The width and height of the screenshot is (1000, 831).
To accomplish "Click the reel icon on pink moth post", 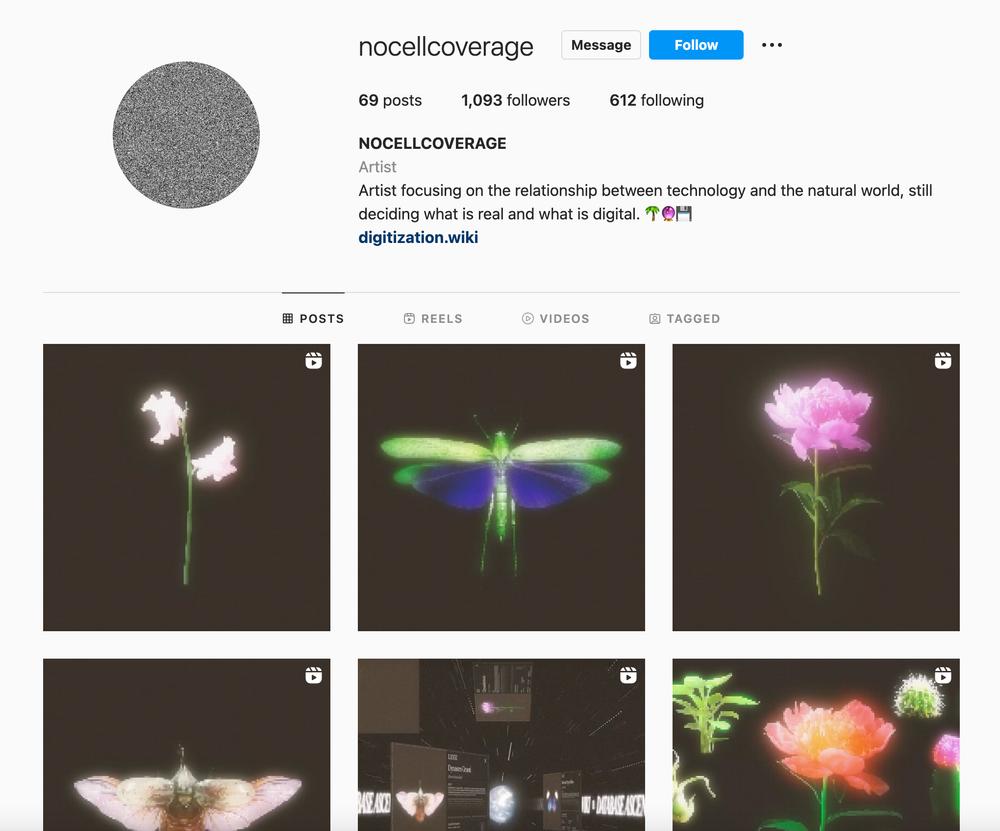I will 313,675.
